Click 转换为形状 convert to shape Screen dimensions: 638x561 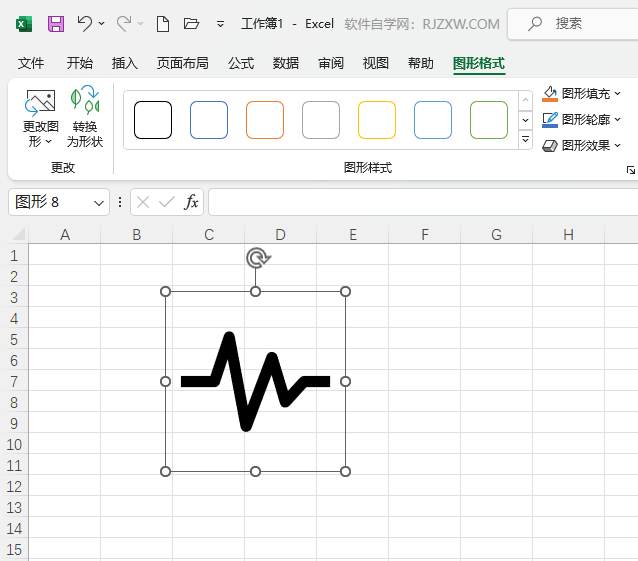coord(85,117)
